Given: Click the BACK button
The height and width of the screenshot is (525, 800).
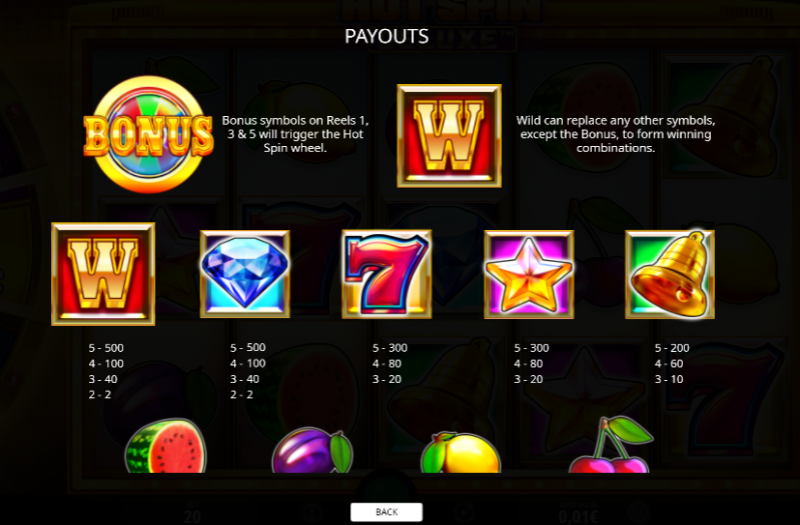Looking at the screenshot, I should [x=386, y=512].
